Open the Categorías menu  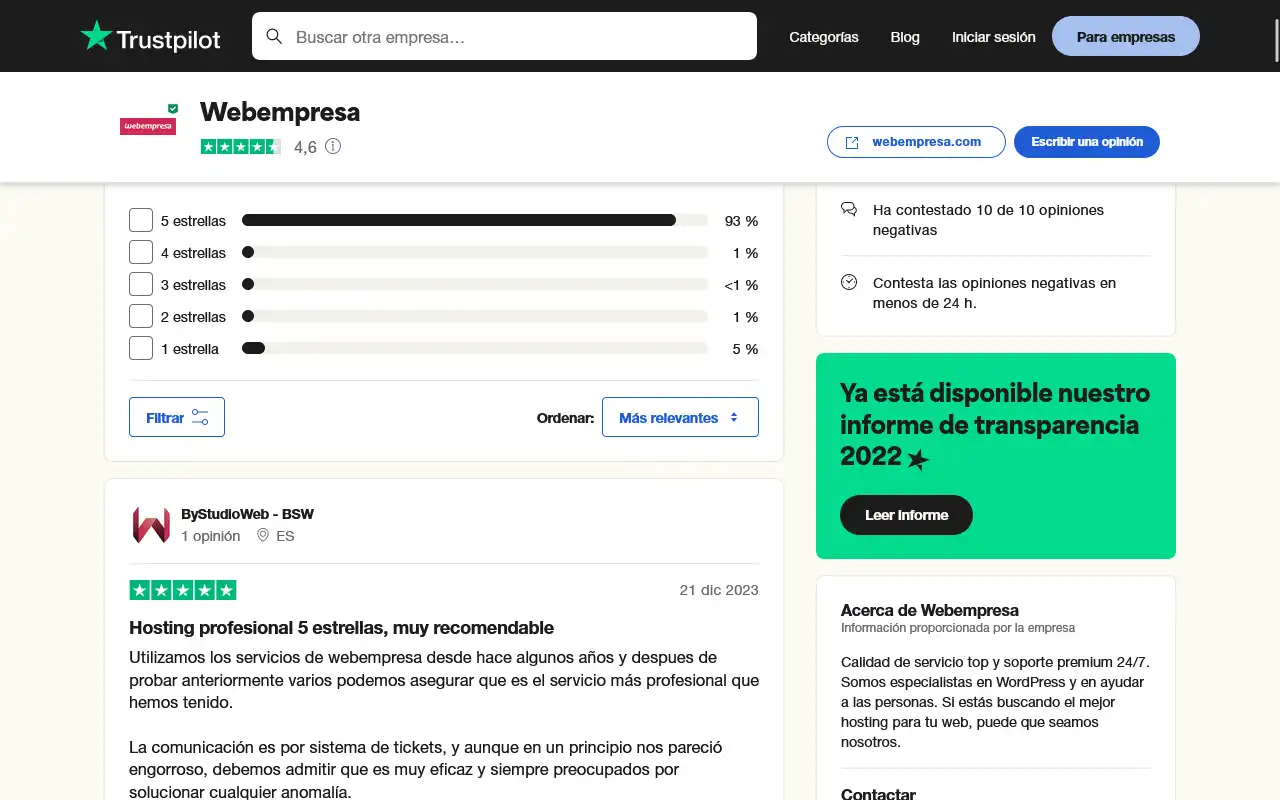click(x=824, y=37)
